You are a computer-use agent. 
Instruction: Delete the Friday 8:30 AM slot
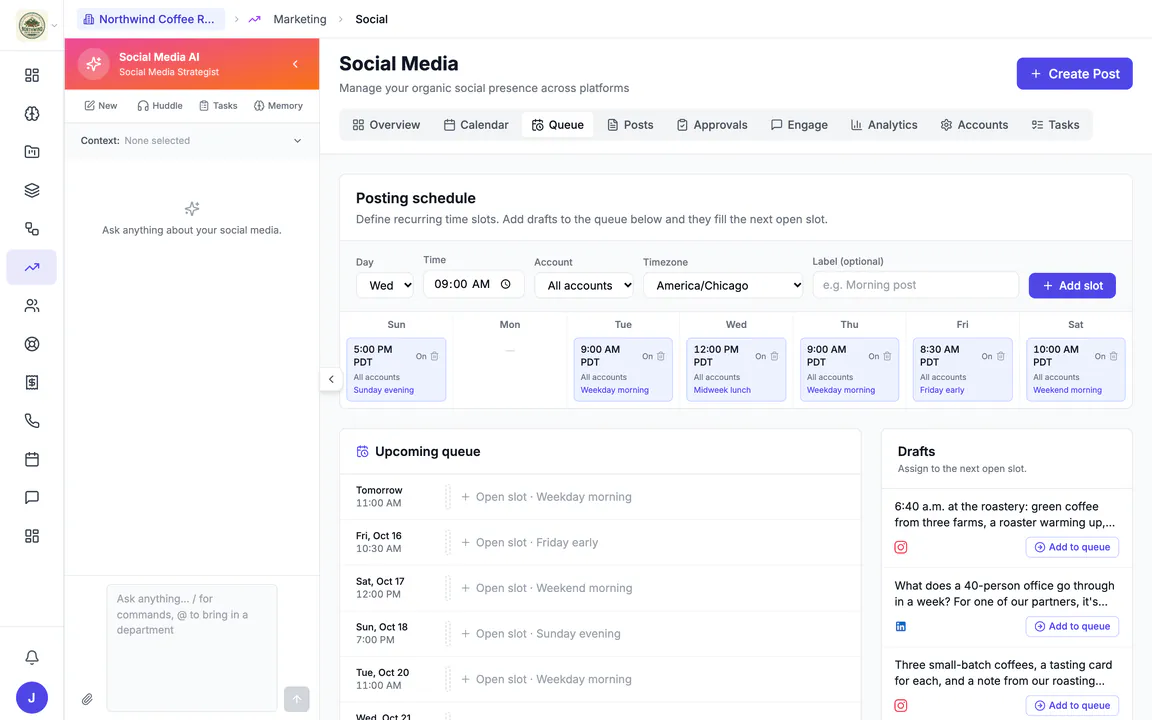click(x=1000, y=356)
